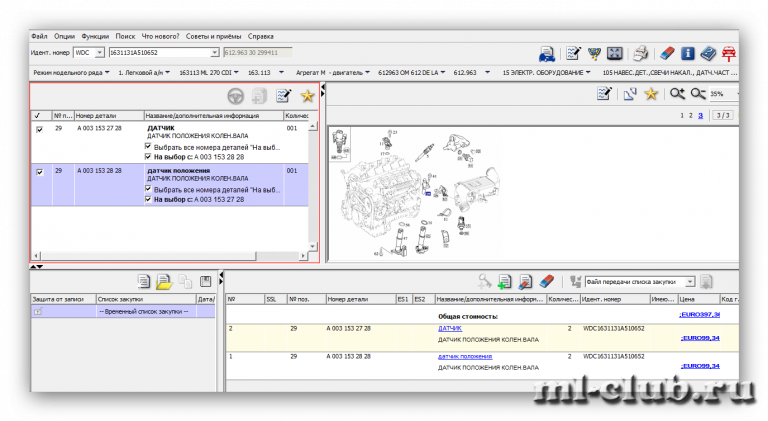Click the steering wheel icon in parts panel
The image size is (768, 421).
pos(236,96)
